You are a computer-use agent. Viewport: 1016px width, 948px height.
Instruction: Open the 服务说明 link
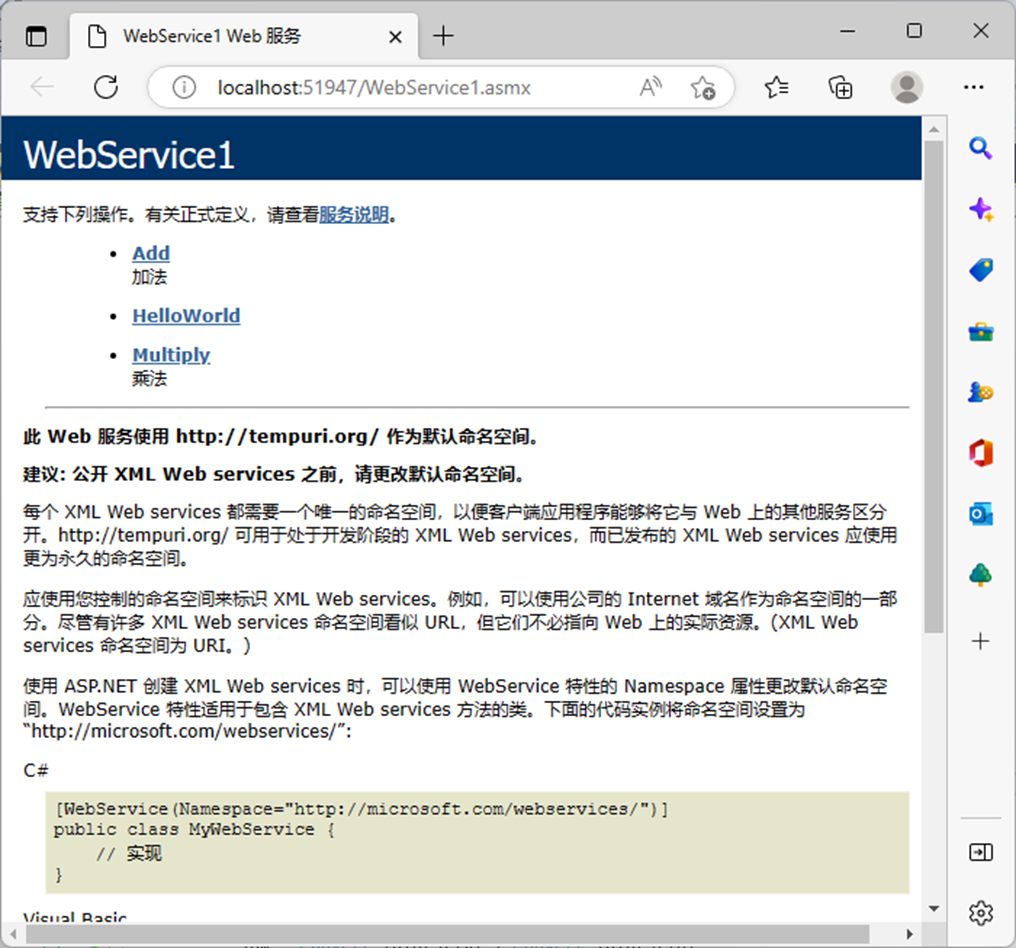coord(354,214)
